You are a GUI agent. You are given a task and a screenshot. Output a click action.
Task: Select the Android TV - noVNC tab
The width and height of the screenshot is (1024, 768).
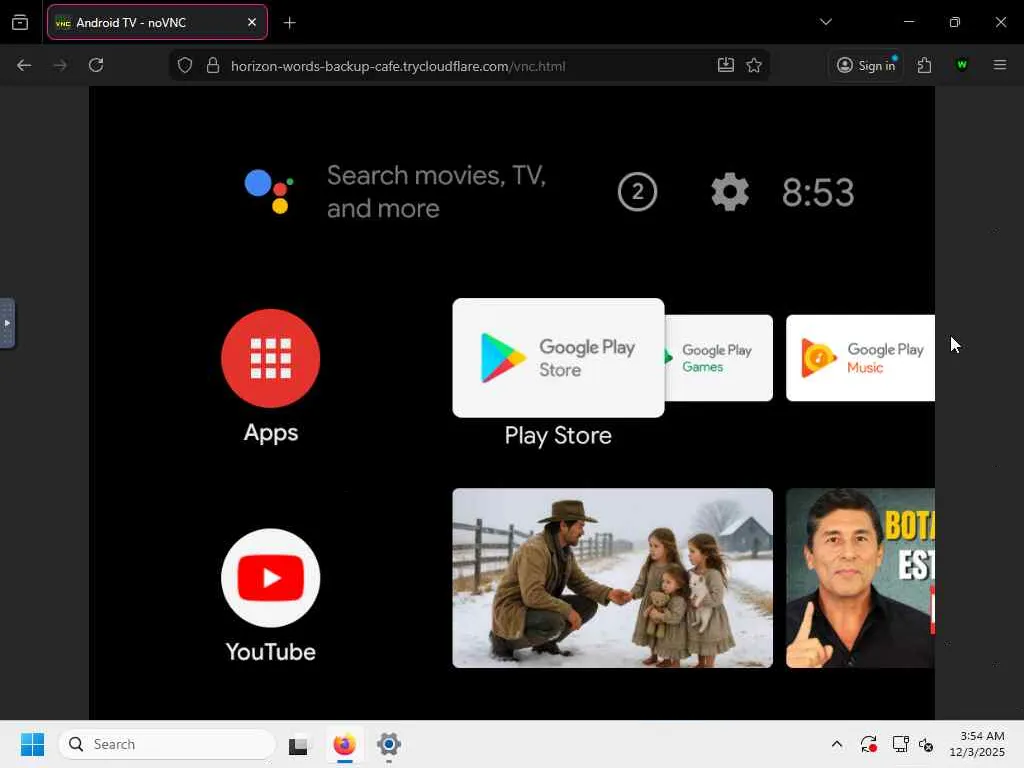[157, 22]
